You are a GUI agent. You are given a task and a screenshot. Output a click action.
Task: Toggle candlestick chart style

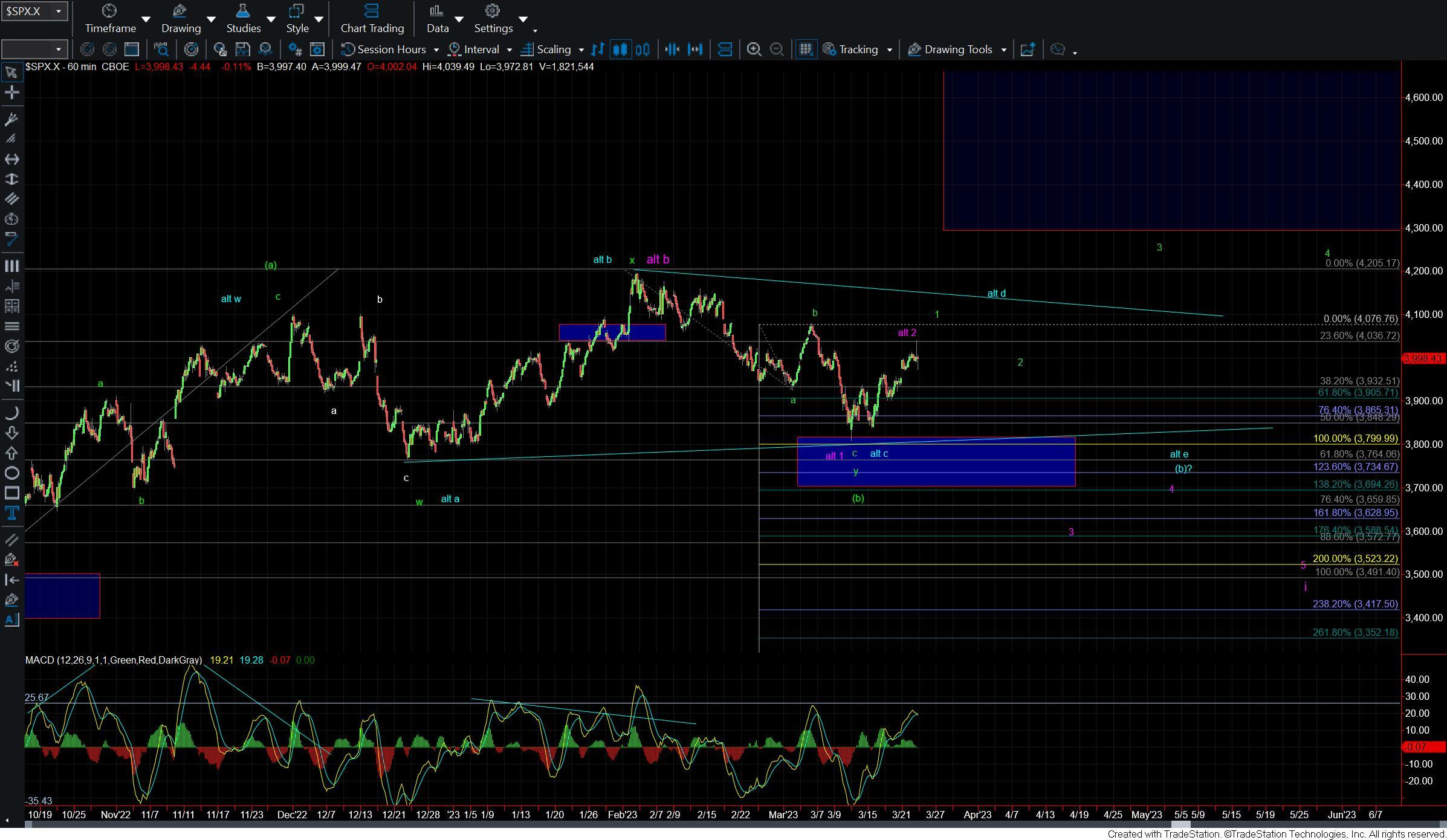(x=620, y=50)
